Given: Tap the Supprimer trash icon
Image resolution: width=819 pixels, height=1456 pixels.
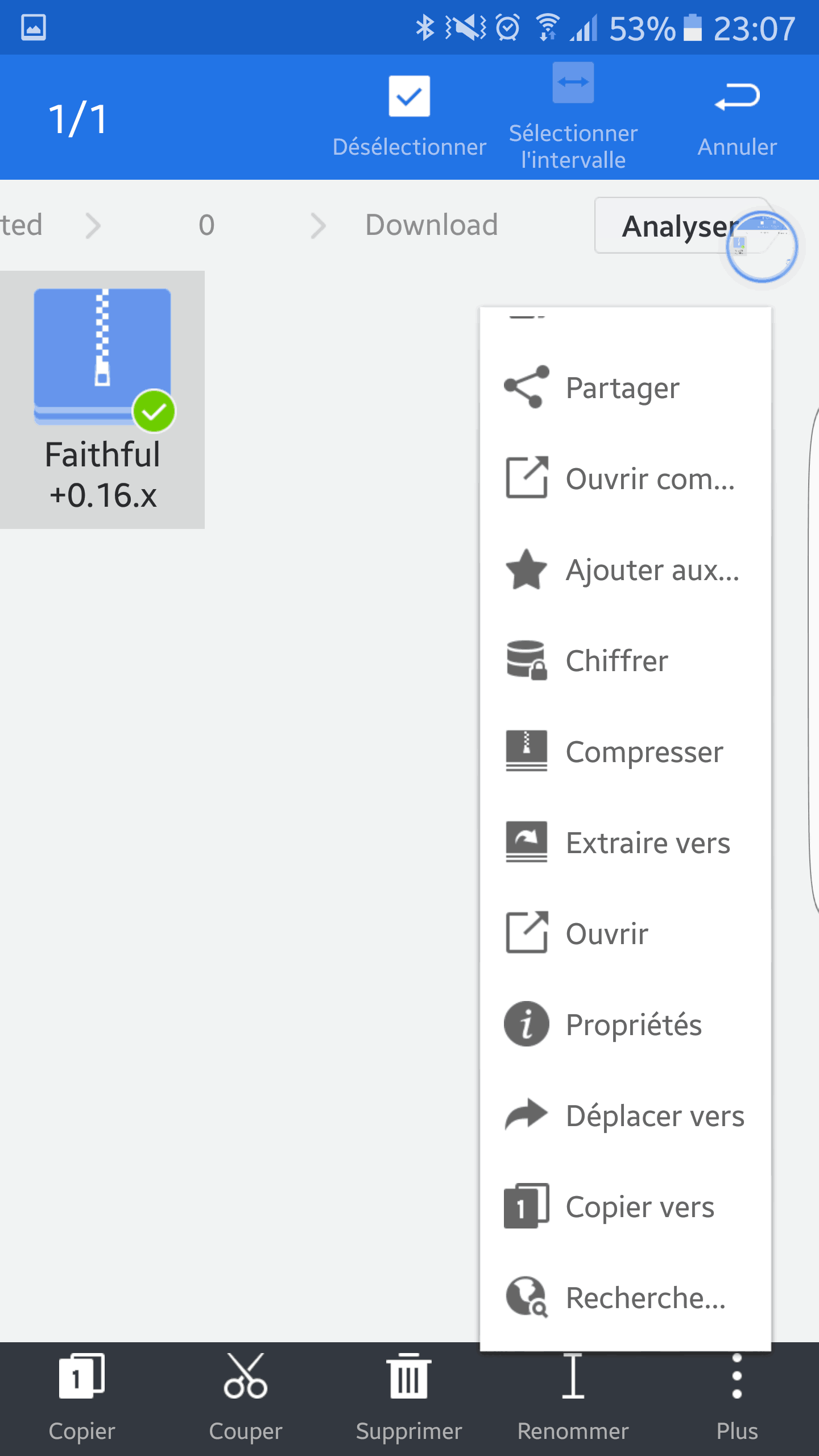Looking at the screenshot, I should point(409,1377).
